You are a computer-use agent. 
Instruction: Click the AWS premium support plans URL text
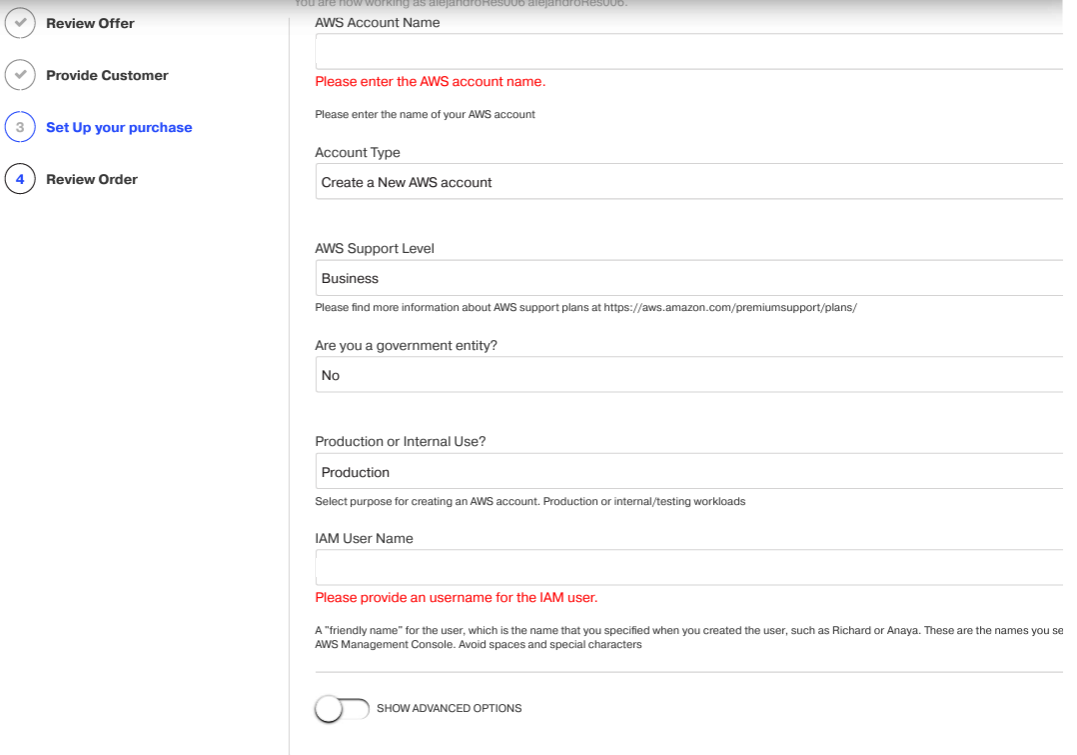pyautogui.click(x=730, y=308)
